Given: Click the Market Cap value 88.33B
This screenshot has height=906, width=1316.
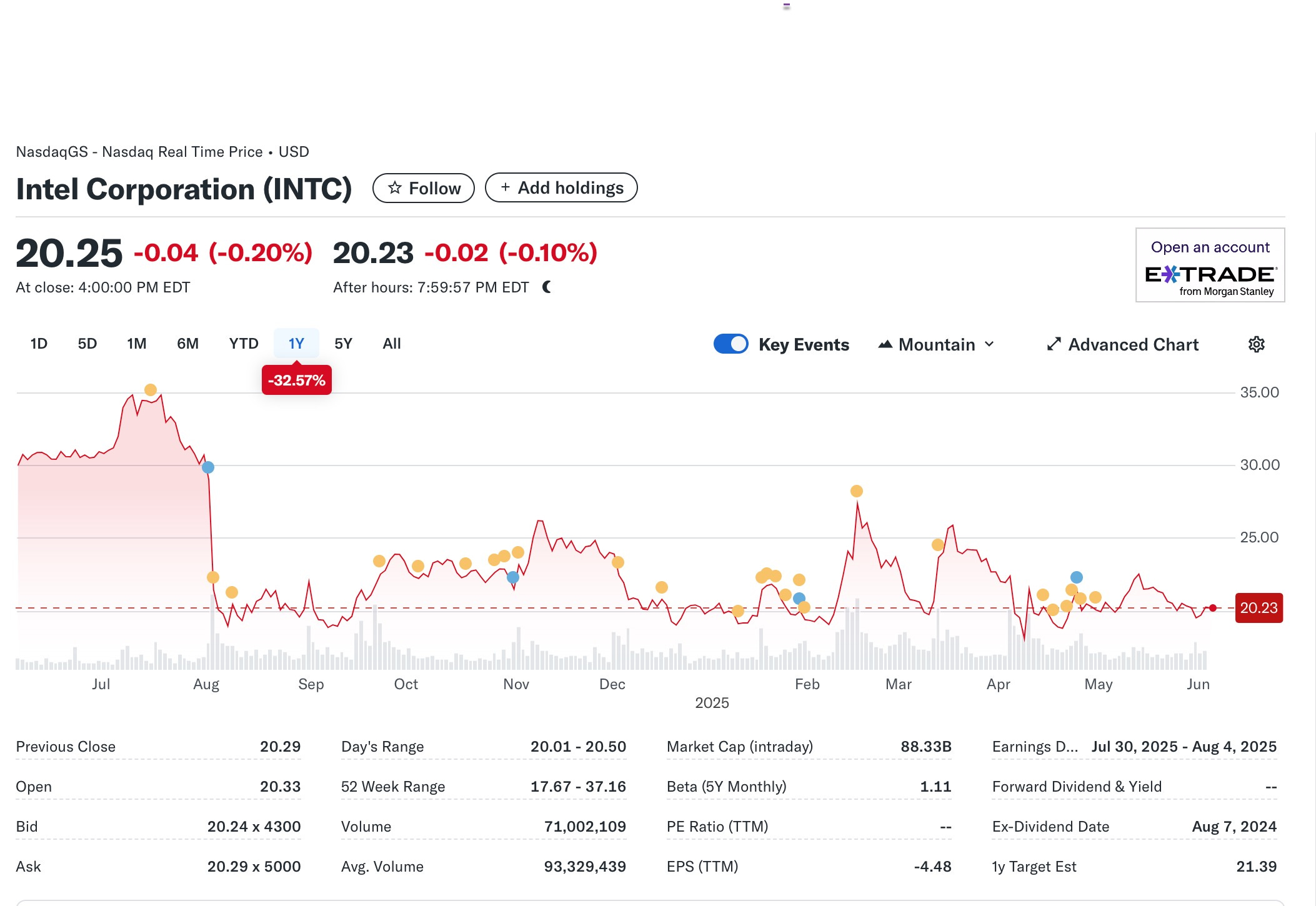Looking at the screenshot, I should (926, 747).
